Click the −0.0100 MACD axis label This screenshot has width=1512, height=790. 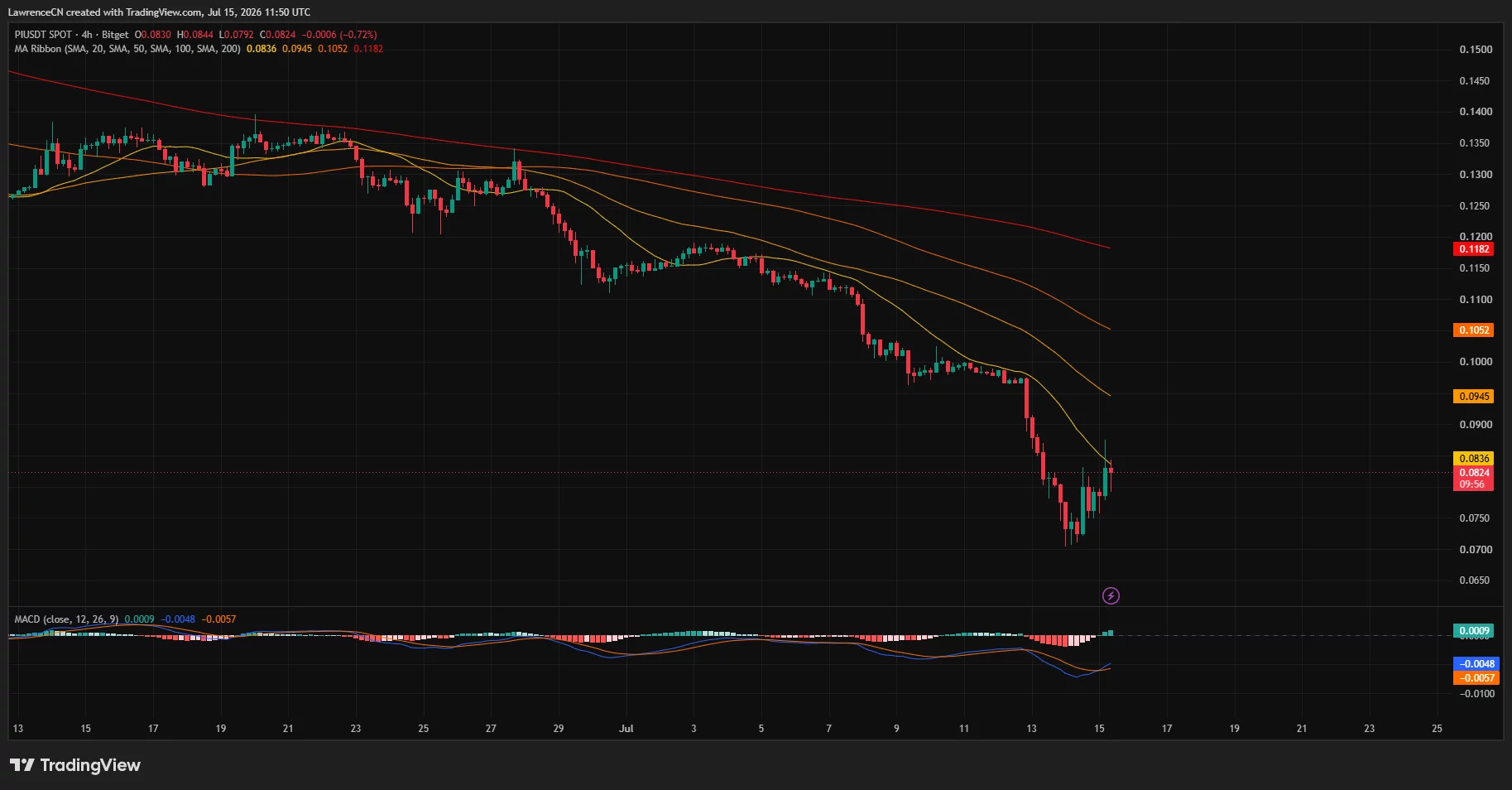(1476, 694)
